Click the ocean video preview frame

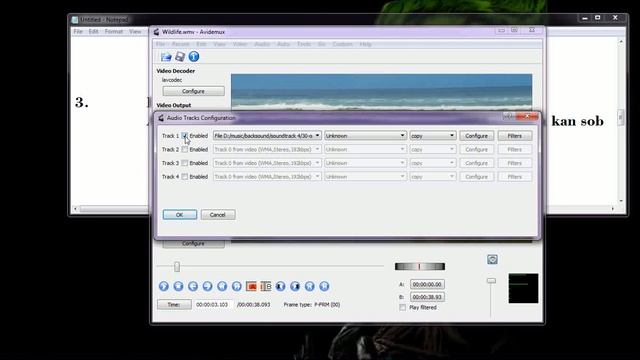pos(381,92)
